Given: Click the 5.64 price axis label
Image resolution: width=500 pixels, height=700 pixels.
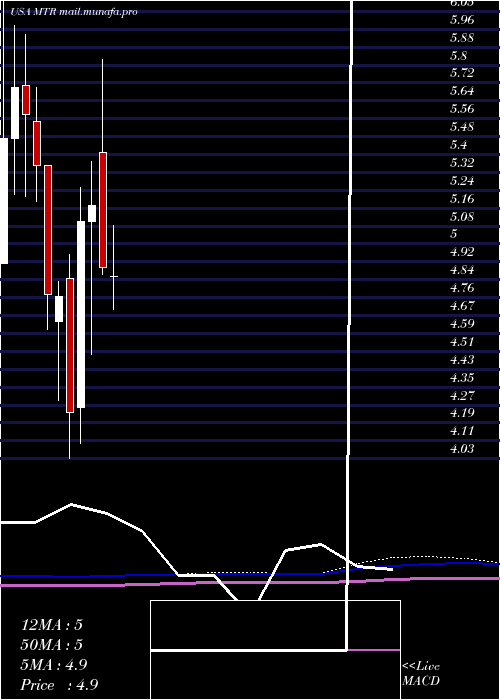Looking at the screenshot, I should [x=462, y=91].
